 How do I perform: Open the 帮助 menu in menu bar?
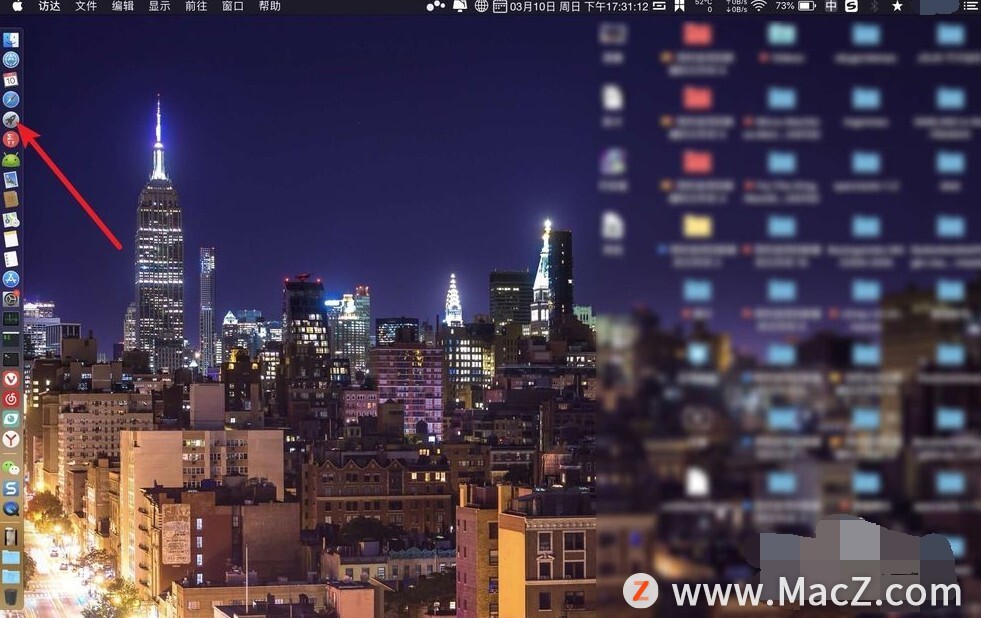pyautogui.click(x=269, y=6)
